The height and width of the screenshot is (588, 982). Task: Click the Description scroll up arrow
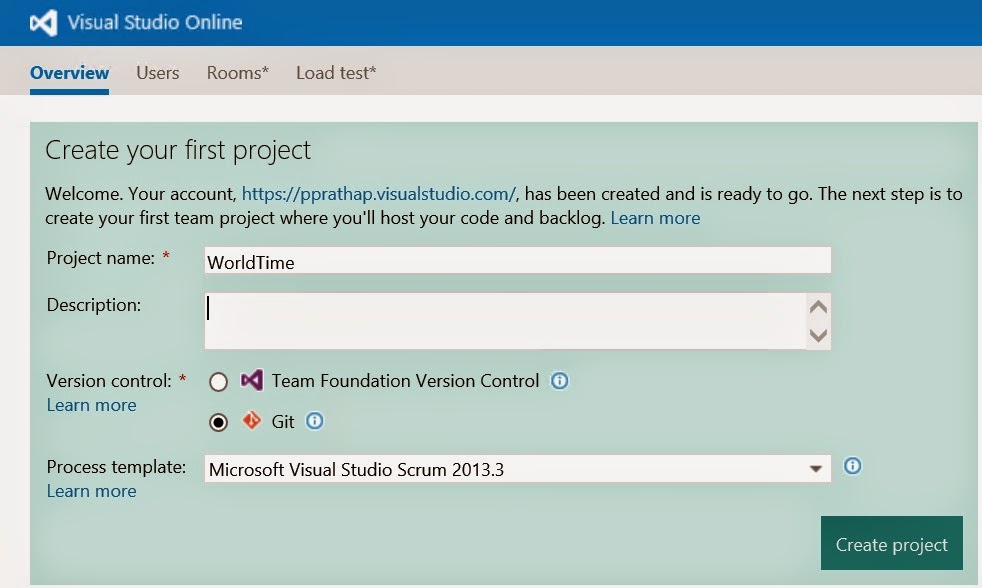pos(818,307)
